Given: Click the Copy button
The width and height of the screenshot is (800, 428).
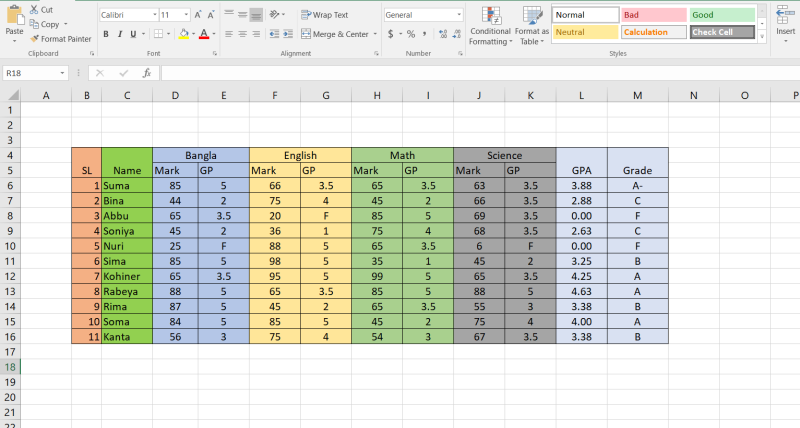Looking at the screenshot, I should coord(45,24).
